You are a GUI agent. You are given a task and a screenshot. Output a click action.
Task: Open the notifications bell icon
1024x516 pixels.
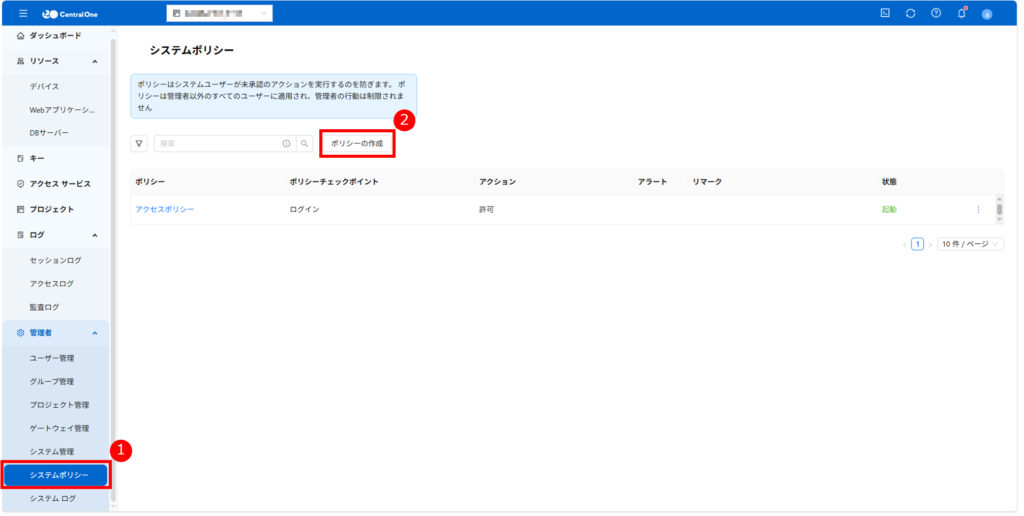coord(961,13)
